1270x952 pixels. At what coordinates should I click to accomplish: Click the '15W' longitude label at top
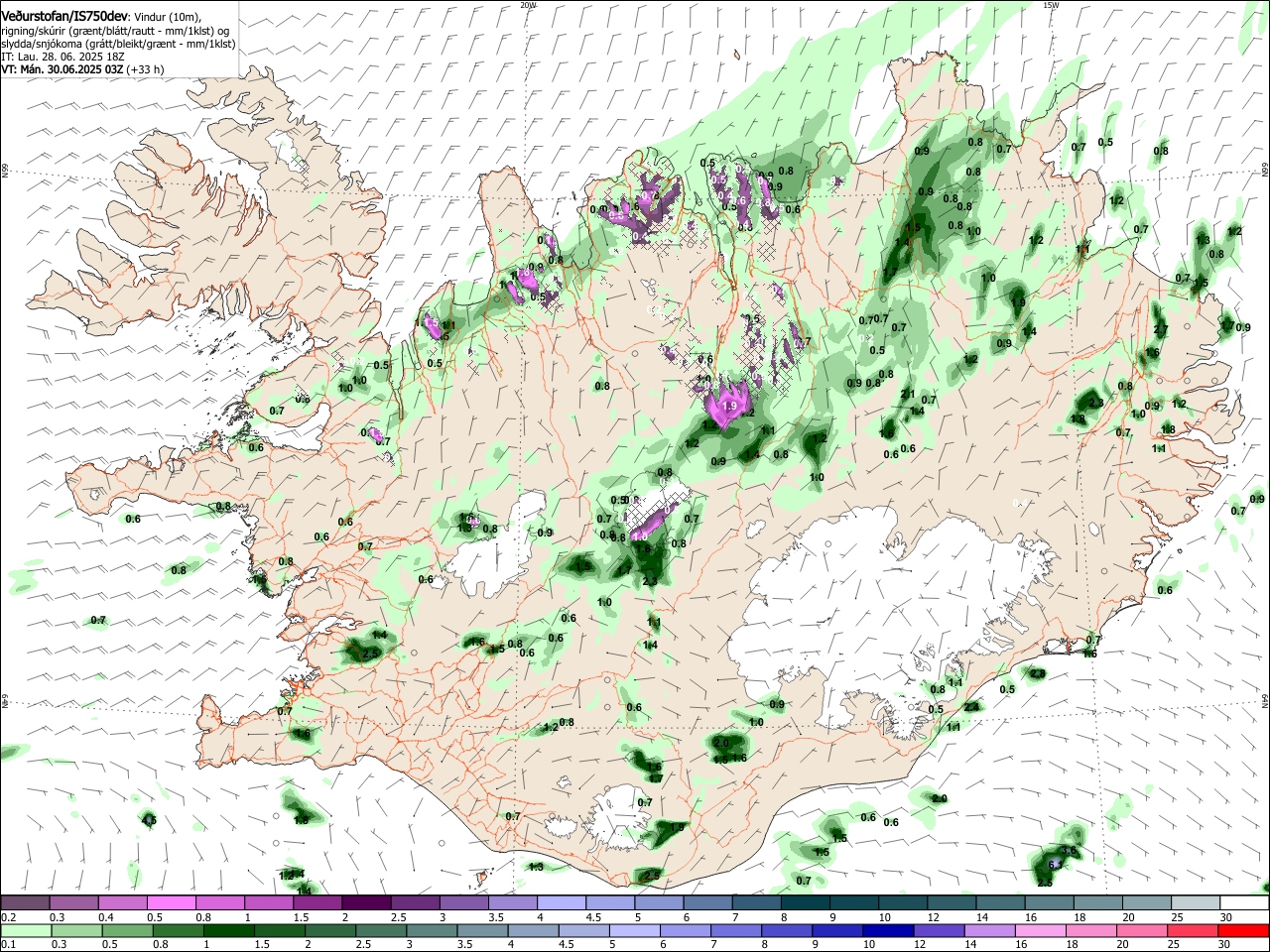click(1051, 5)
